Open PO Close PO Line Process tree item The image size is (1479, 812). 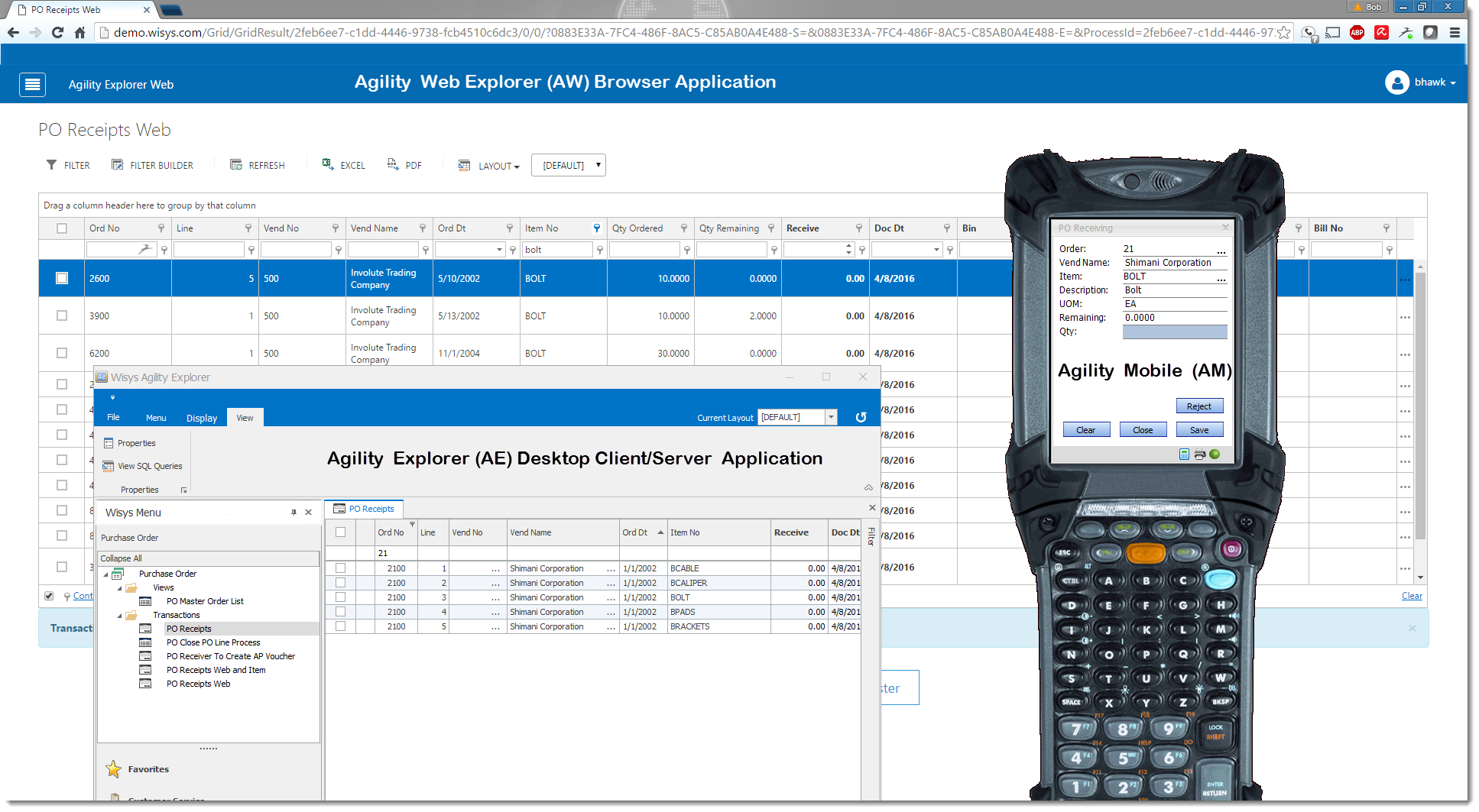point(213,642)
